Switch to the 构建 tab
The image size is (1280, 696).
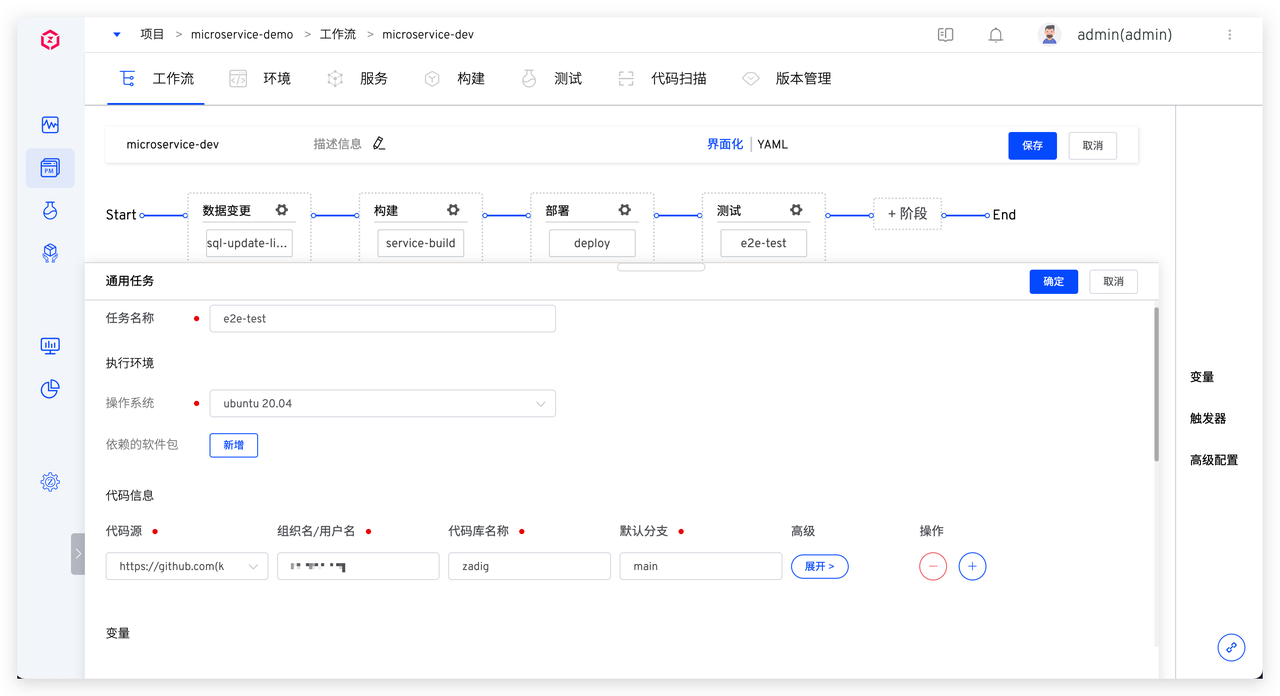pos(455,78)
